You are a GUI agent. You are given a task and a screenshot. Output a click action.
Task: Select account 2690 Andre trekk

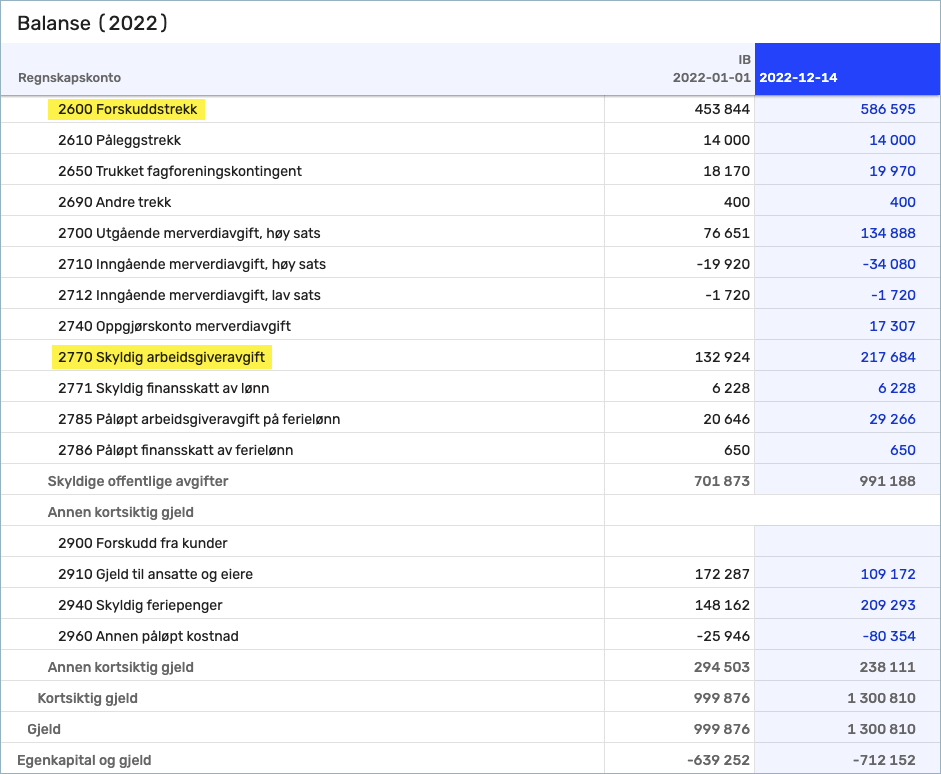(114, 202)
